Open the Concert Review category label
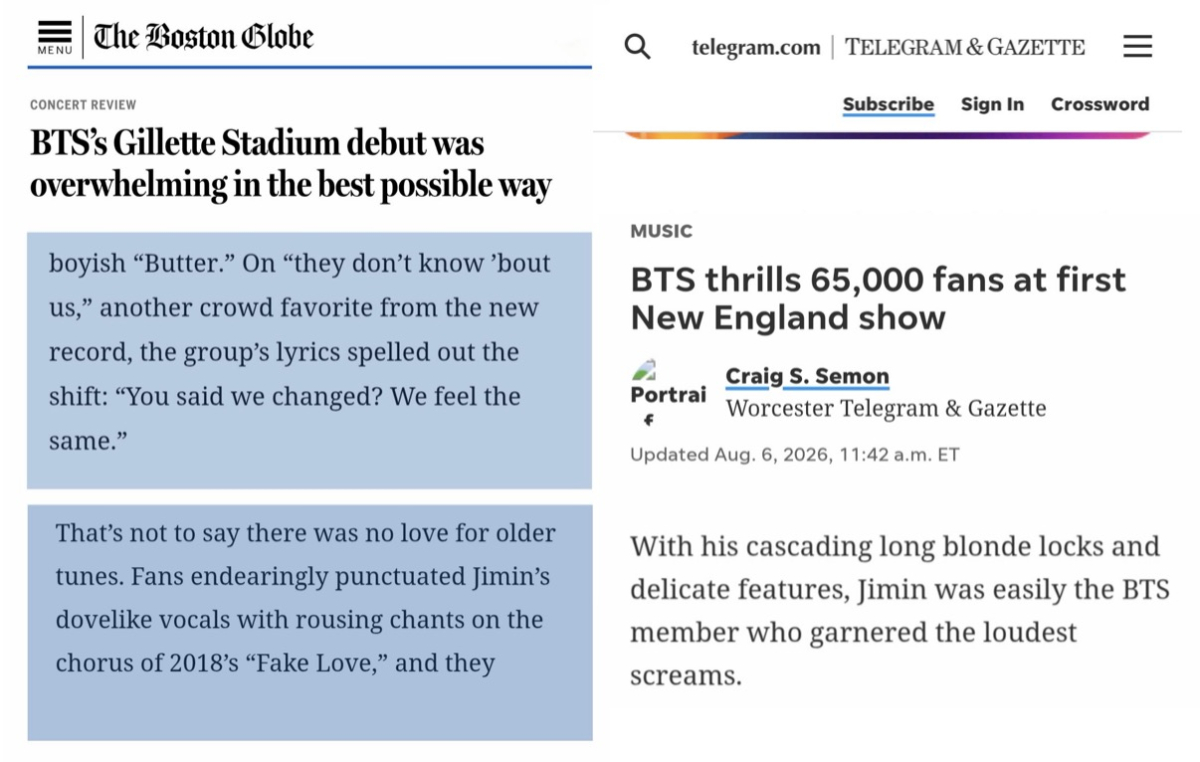Viewport: 1200px width, 762px height. (x=83, y=105)
